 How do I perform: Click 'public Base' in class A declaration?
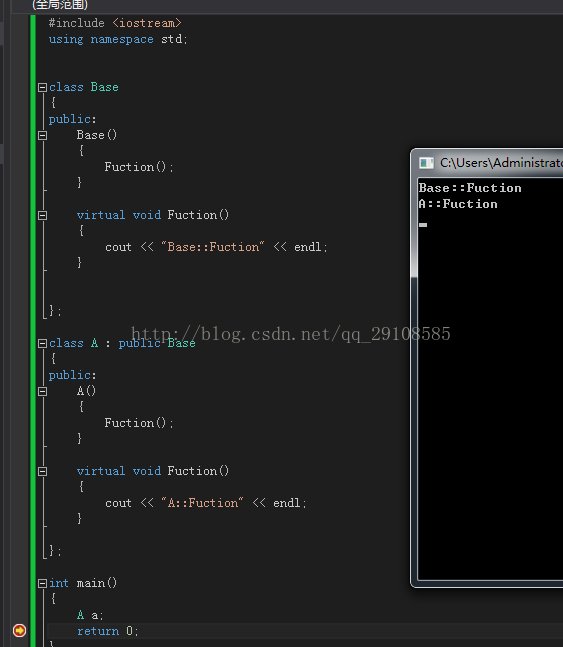(x=157, y=343)
